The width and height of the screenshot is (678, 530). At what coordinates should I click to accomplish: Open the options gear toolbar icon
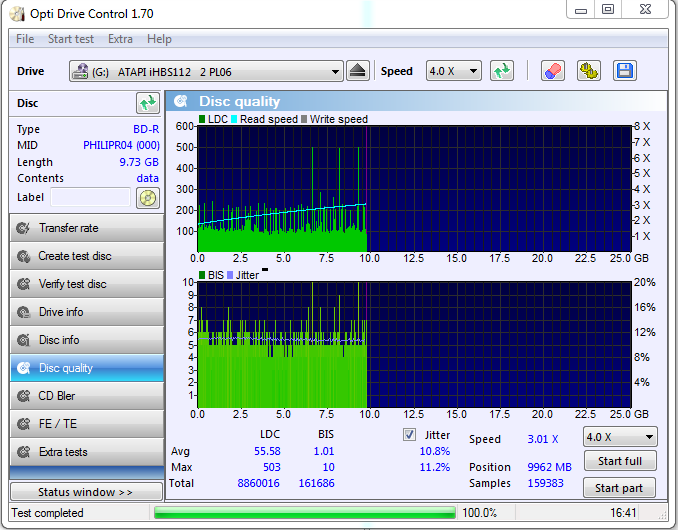588,71
